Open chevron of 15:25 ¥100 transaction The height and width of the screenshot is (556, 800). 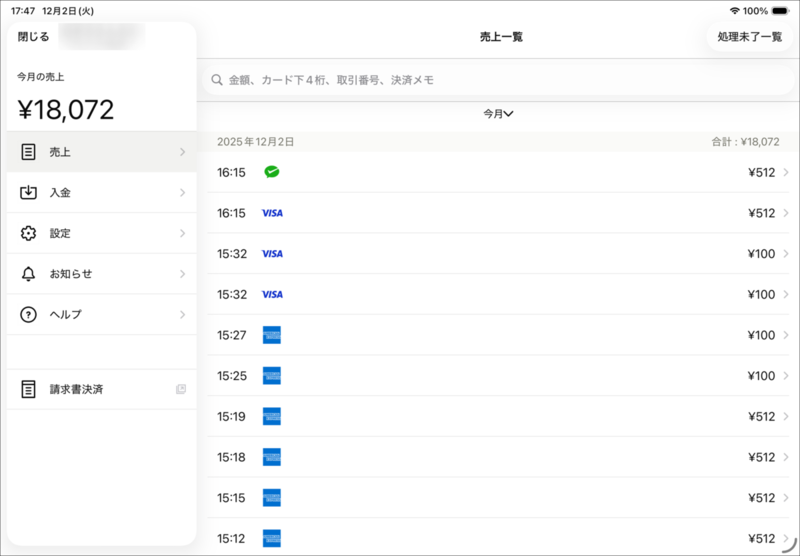786,376
